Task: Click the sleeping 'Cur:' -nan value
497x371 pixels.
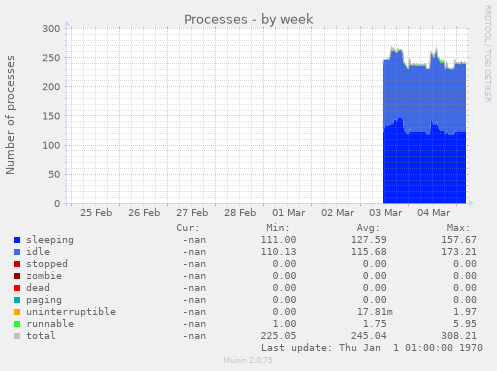Action: (194, 240)
